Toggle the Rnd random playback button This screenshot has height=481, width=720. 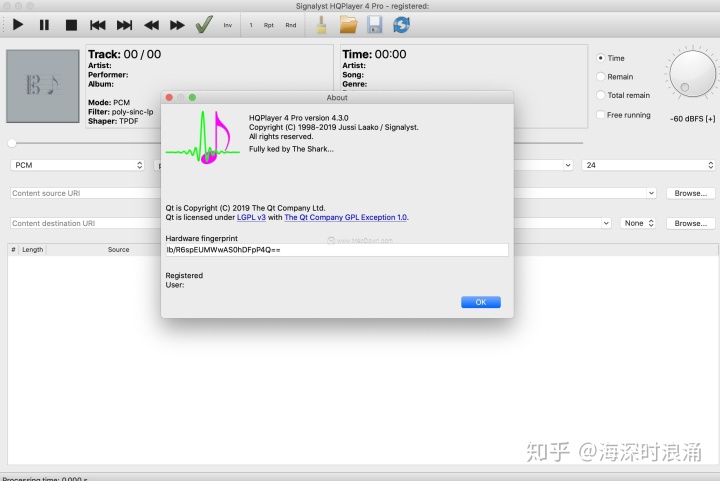pos(291,25)
